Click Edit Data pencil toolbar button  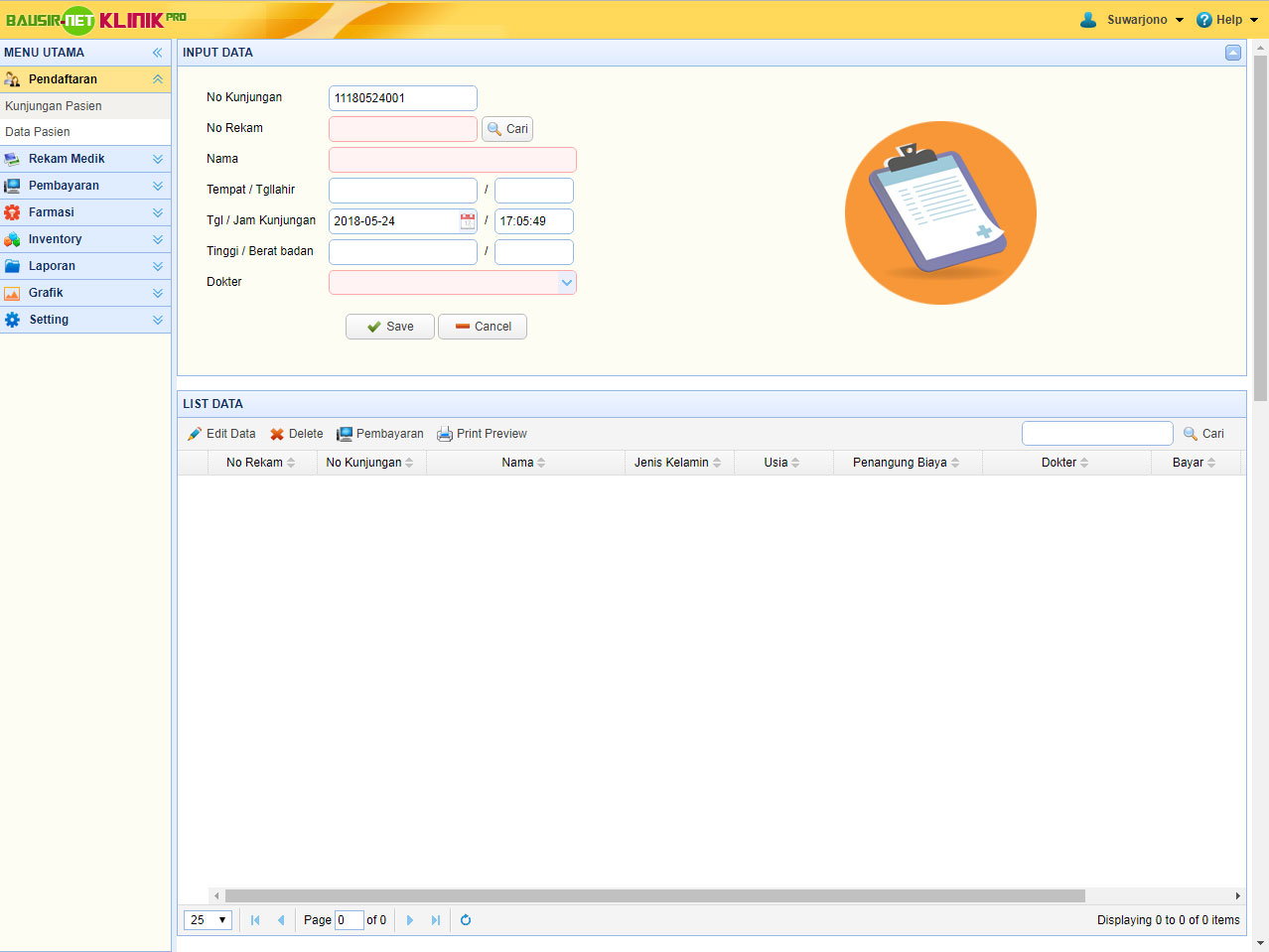click(x=221, y=434)
